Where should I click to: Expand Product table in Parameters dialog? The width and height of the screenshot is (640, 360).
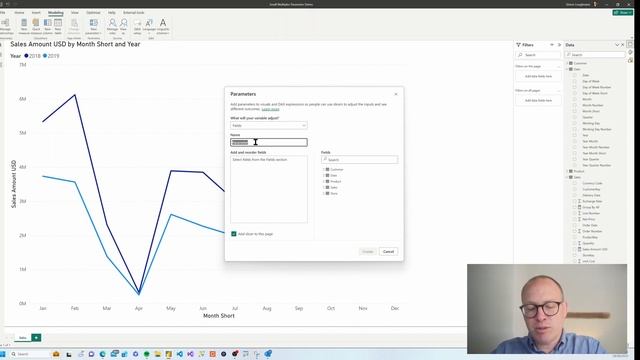coord(324,181)
